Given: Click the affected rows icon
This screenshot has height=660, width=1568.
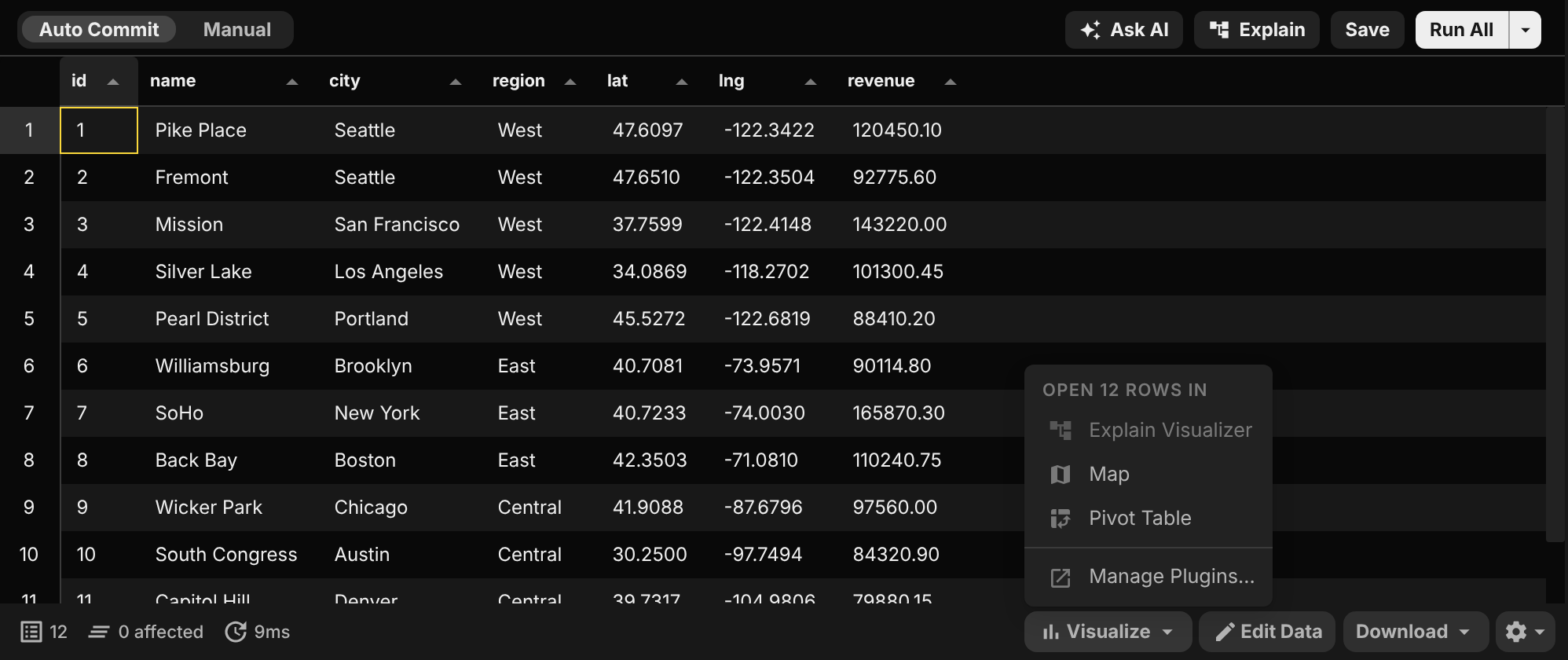Looking at the screenshot, I should [x=99, y=632].
